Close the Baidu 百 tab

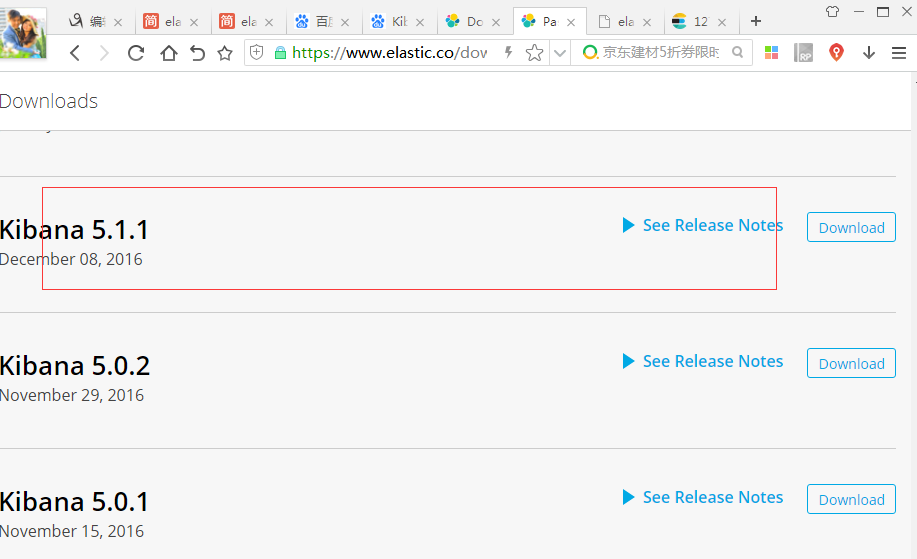tap(345, 22)
